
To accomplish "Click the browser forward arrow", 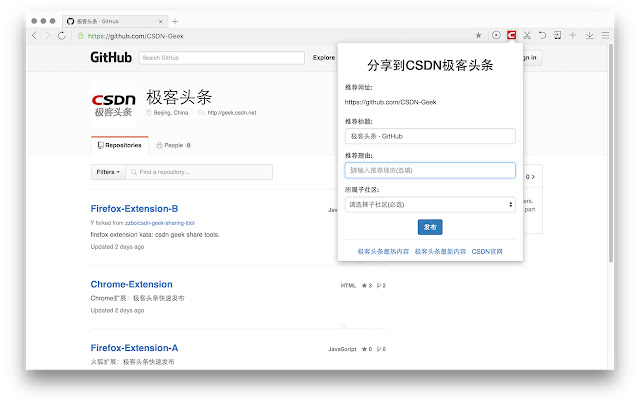I will click(x=48, y=36).
